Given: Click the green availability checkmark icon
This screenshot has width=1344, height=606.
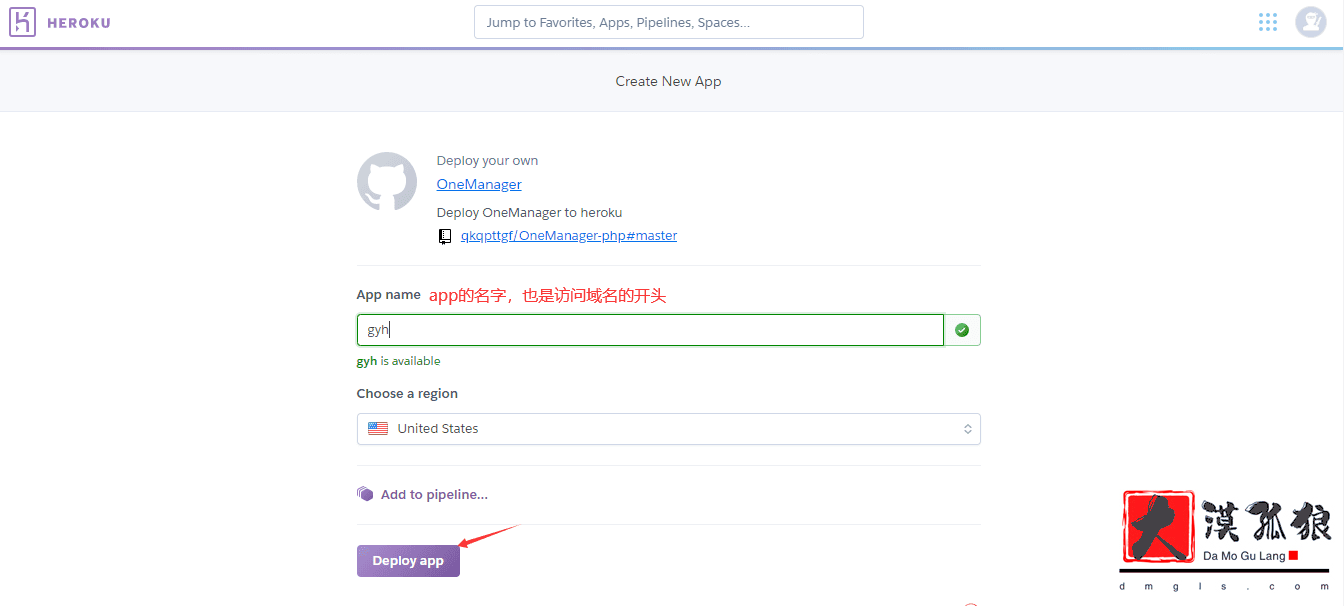Looking at the screenshot, I should pos(962,330).
